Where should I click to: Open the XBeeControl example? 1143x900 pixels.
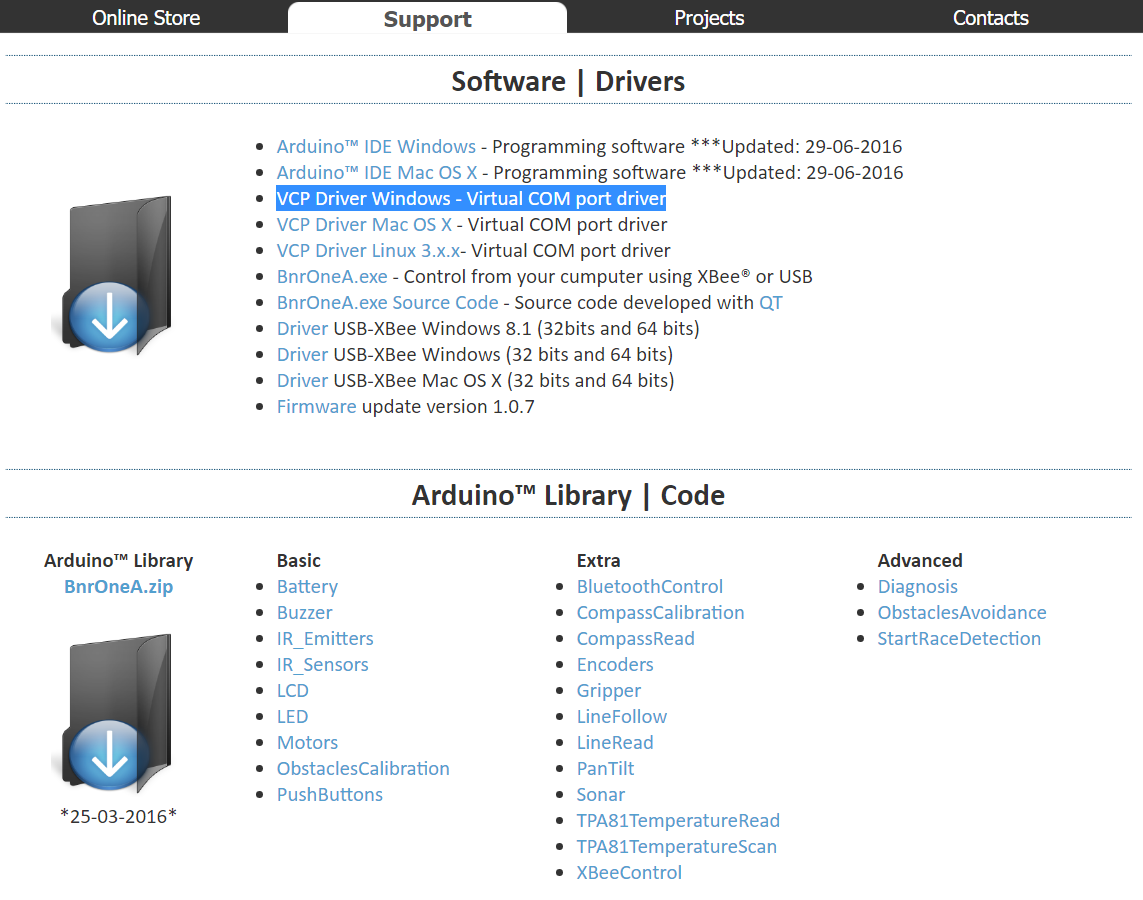coord(629,873)
